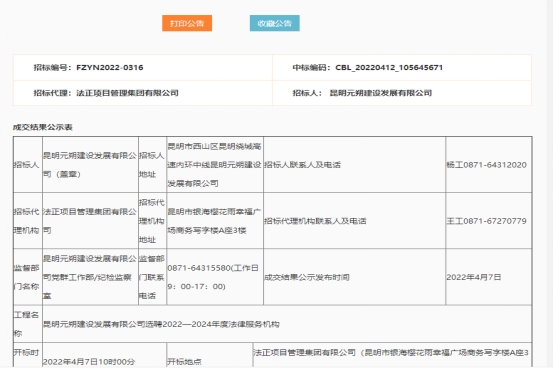Click the blue 收藏公告 button
The height and width of the screenshot is (377, 554).
275,23
